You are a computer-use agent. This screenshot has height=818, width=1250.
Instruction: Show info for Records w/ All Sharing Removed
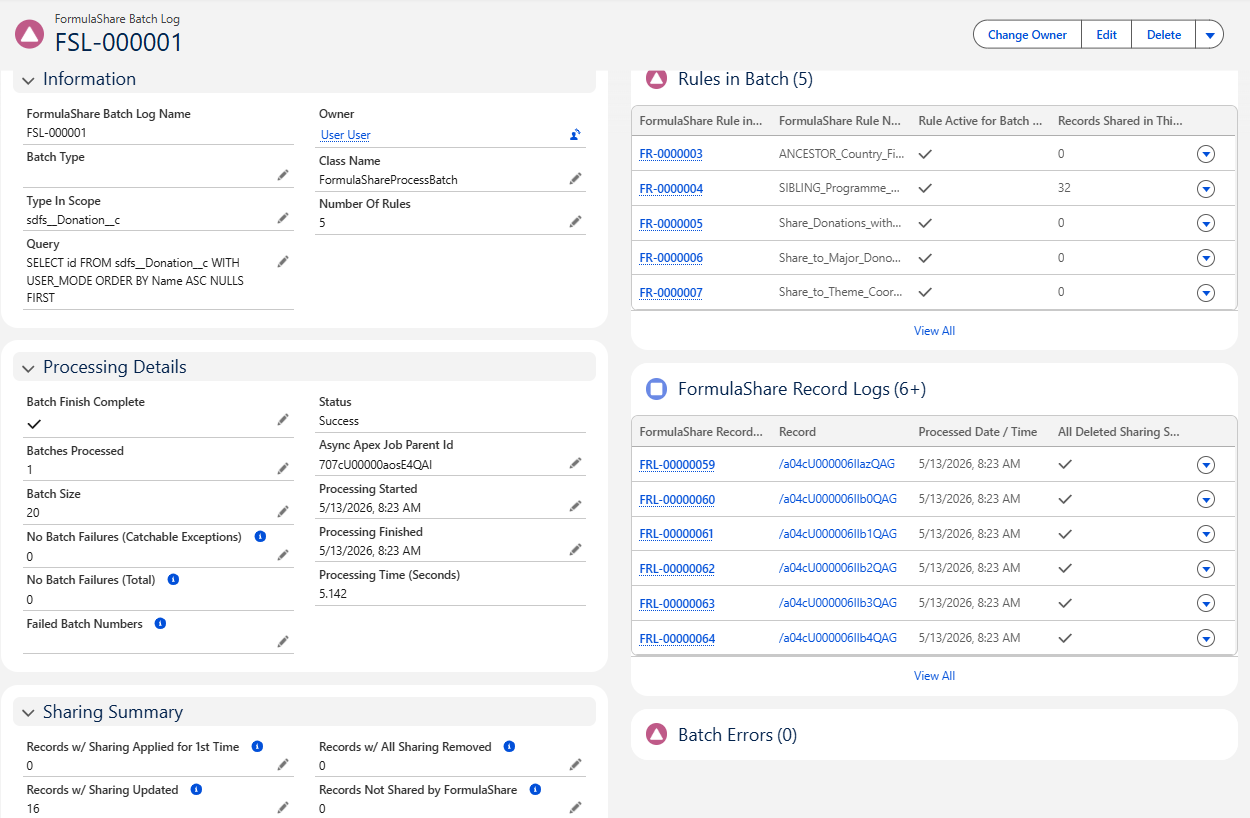pyautogui.click(x=509, y=747)
